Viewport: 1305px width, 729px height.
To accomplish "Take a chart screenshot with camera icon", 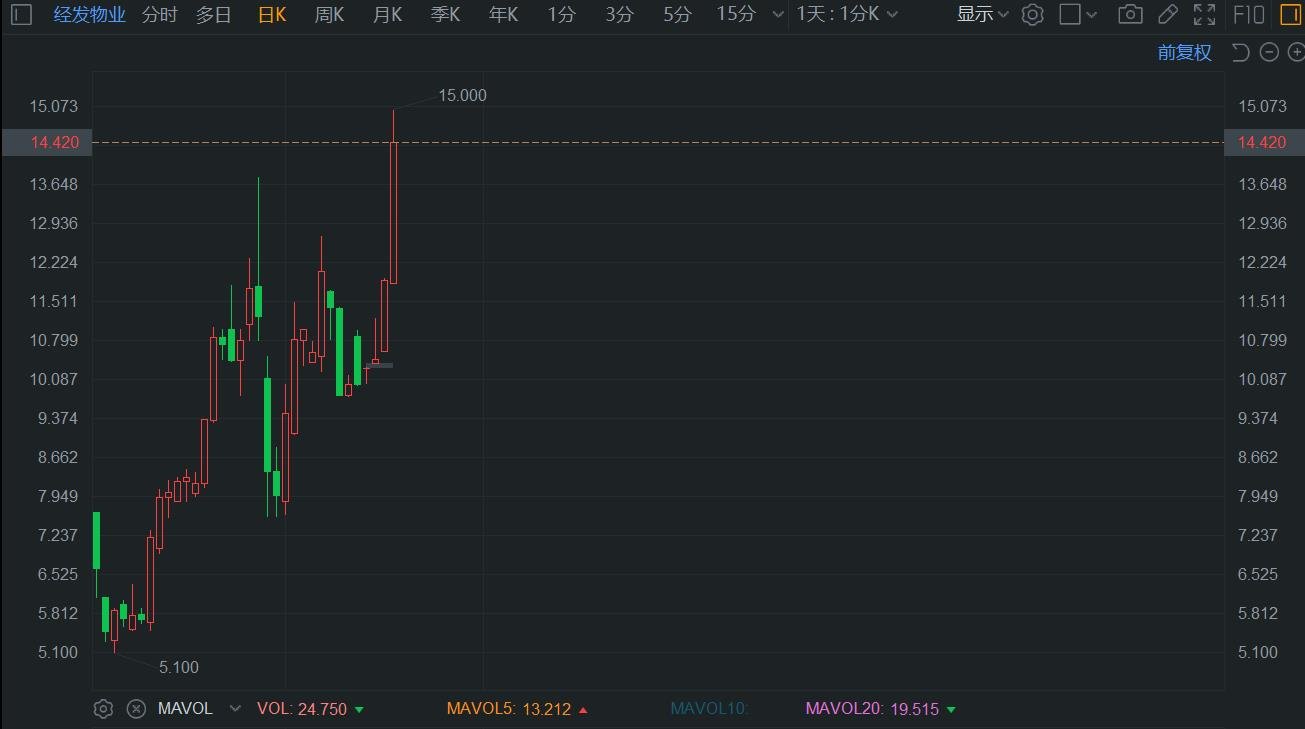I will pos(1130,15).
